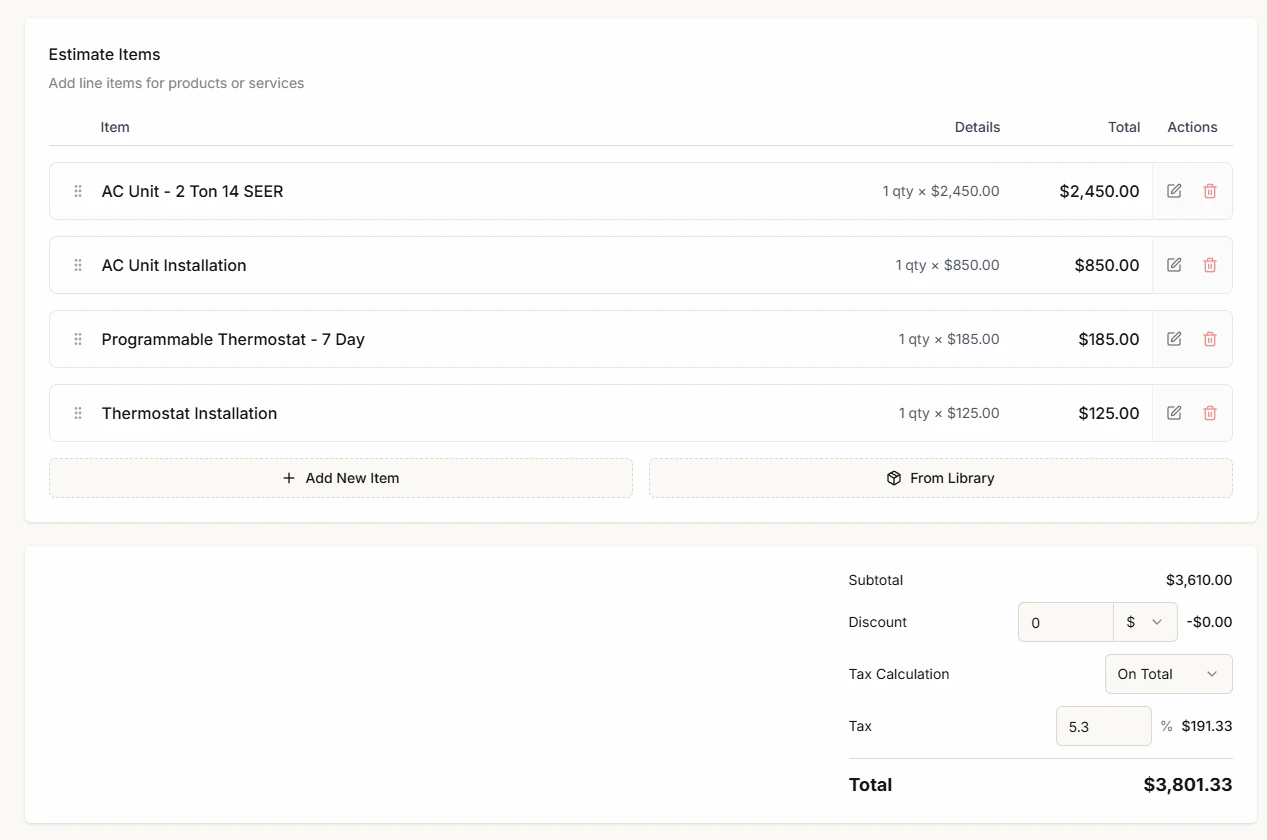The width and height of the screenshot is (1267, 840).
Task: Click the drag handle beside Thermostat Installation
Action: click(x=77, y=413)
